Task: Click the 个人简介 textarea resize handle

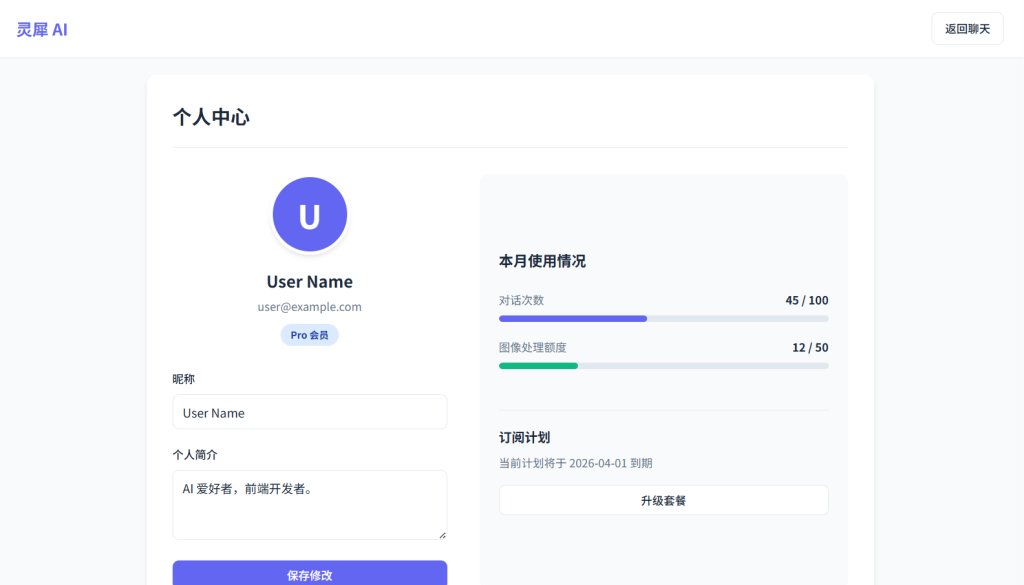Action: [x=441, y=534]
